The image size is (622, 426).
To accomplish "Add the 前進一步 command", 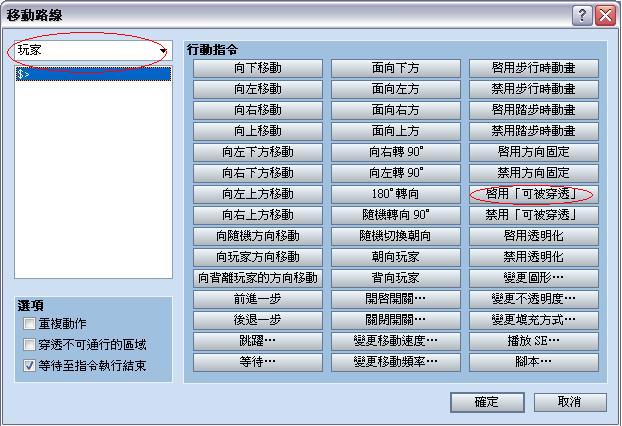I will pyautogui.click(x=258, y=299).
